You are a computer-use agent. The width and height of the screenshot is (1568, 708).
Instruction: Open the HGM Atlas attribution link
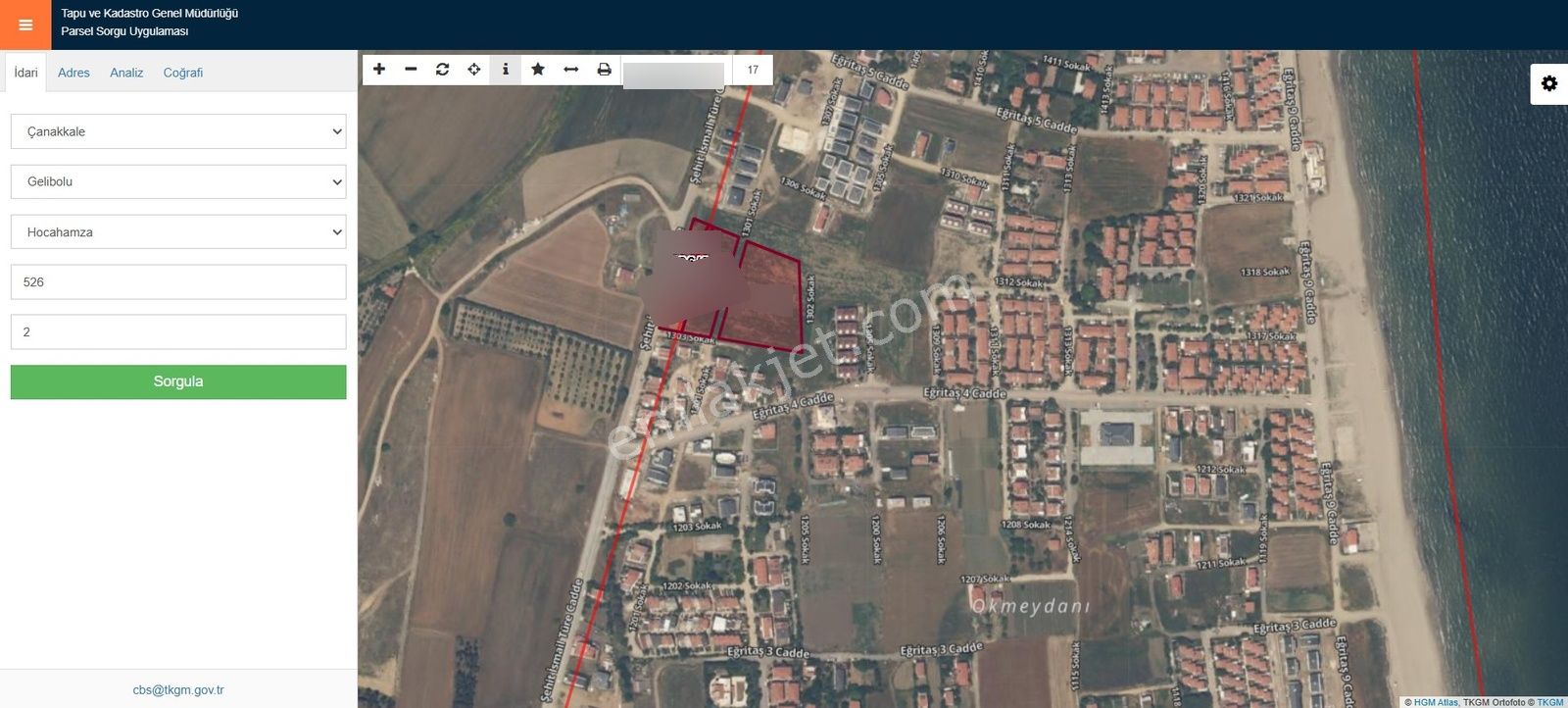tap(1436, 702)
